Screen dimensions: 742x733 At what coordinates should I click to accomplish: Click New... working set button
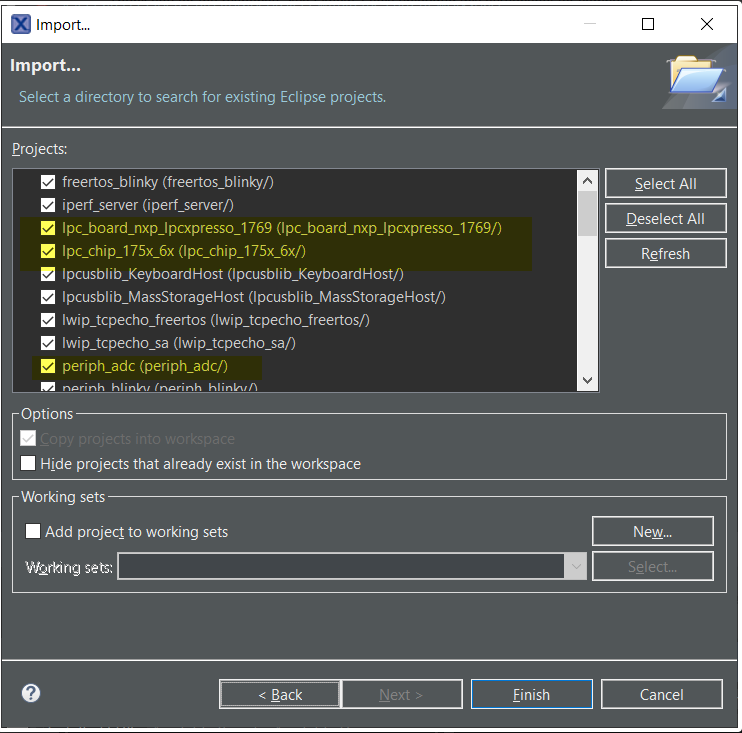[x=653, y=531]
